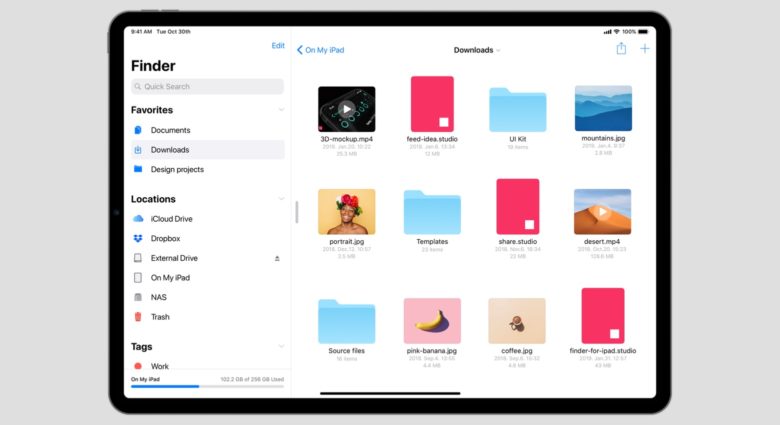
Task: Click the sidebar divider handle
Action: [x=296, y=212]
